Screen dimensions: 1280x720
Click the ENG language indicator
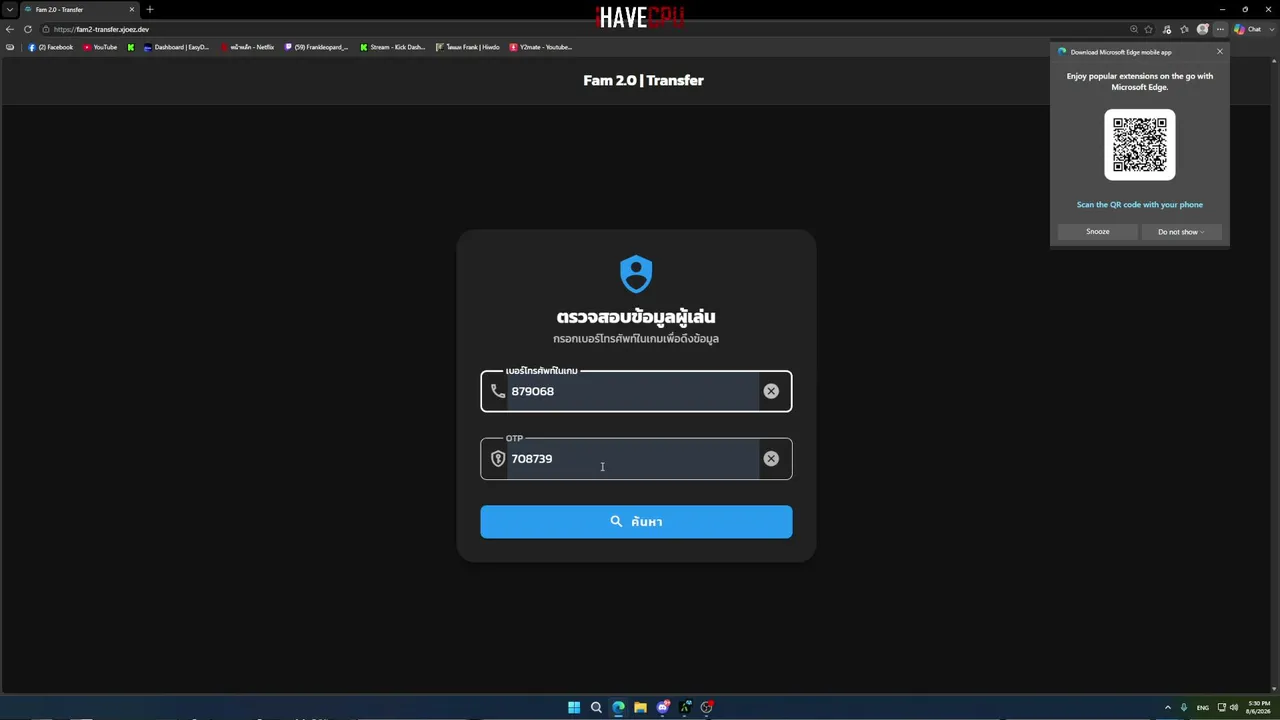click(x=1203, y=707)
